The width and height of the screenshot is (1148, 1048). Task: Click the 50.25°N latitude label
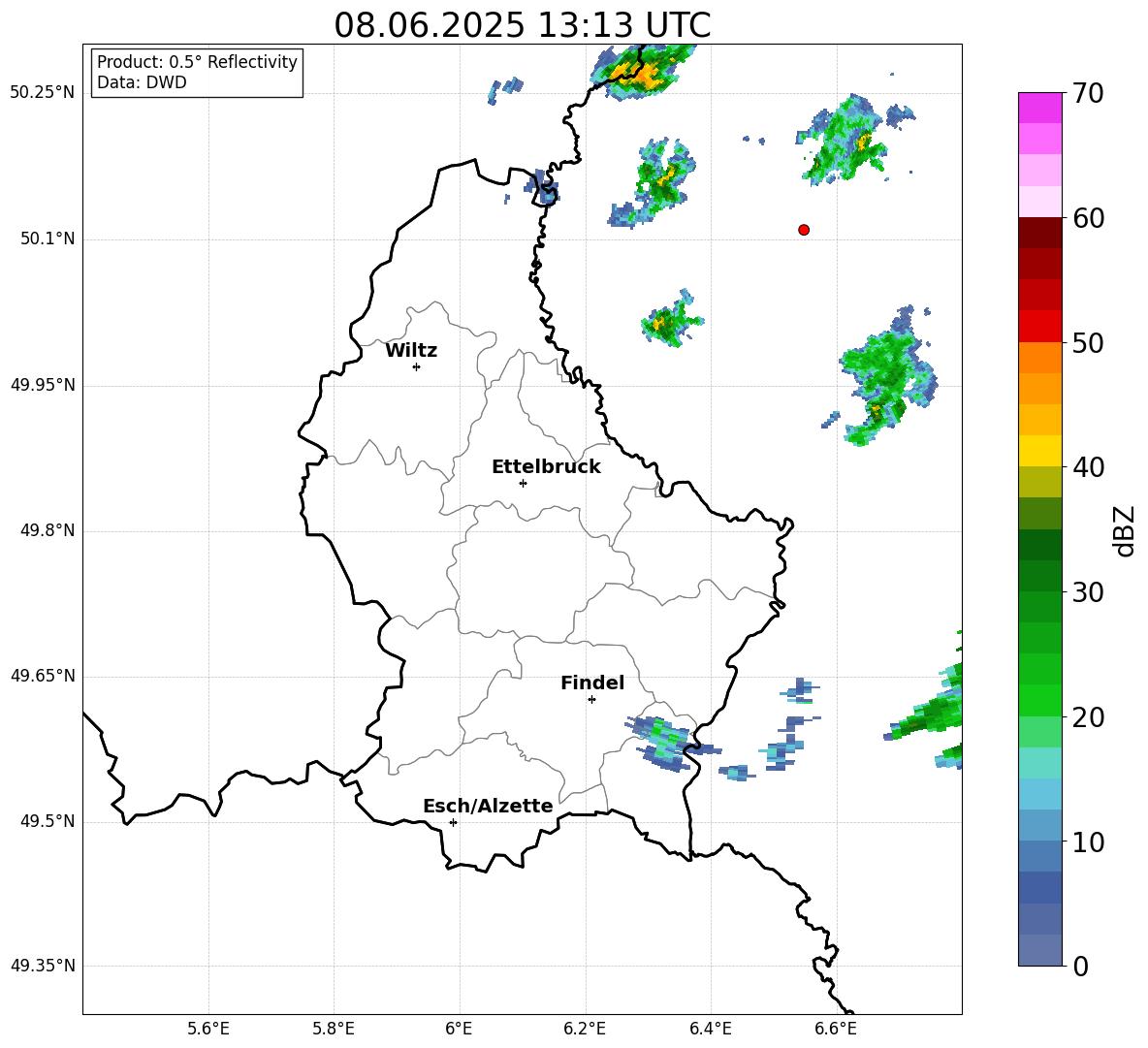[43, 93]
